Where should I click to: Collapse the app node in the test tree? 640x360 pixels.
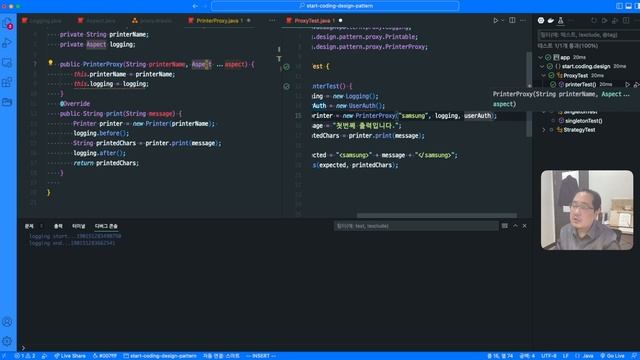click(540, 58)
